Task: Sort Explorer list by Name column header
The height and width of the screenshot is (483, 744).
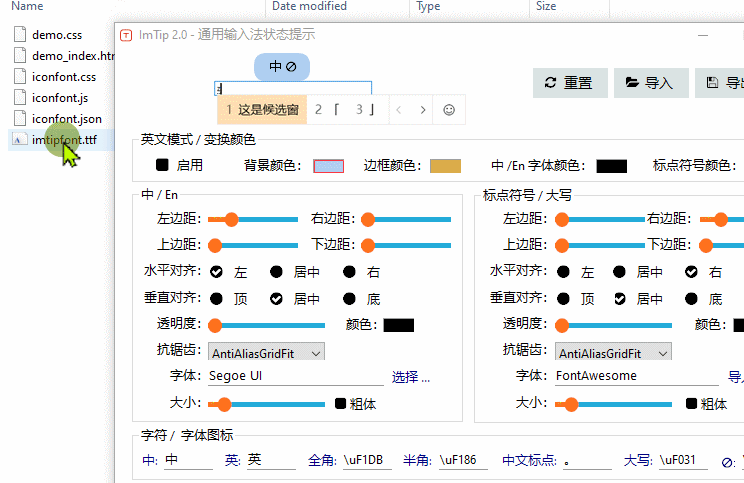Action: pyautogui.click(x=27, y=6)
